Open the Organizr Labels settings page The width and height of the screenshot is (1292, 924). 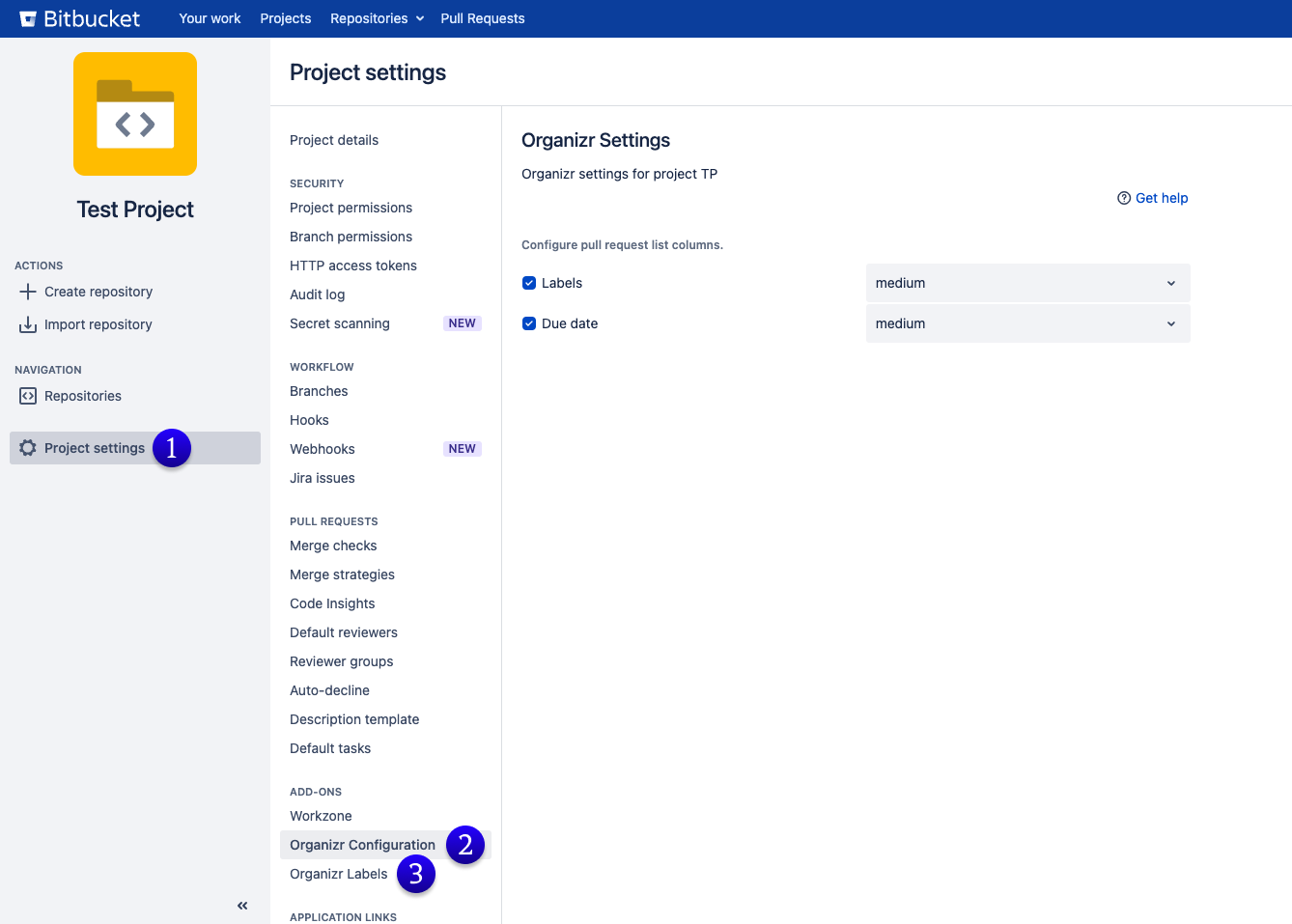tap(338, 873)
